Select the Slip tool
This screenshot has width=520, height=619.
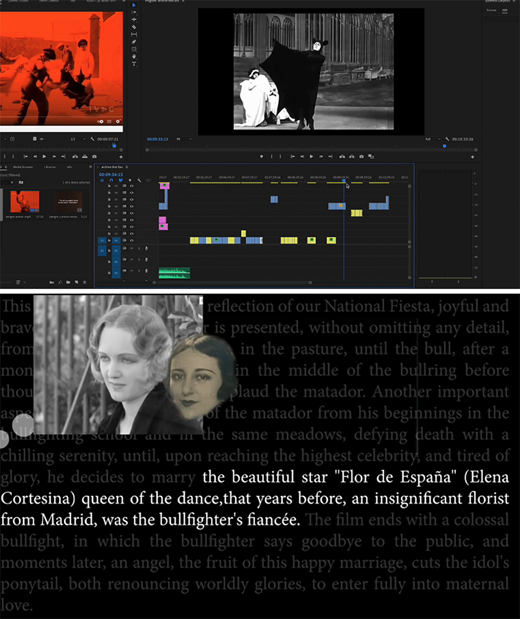point(134,34)
